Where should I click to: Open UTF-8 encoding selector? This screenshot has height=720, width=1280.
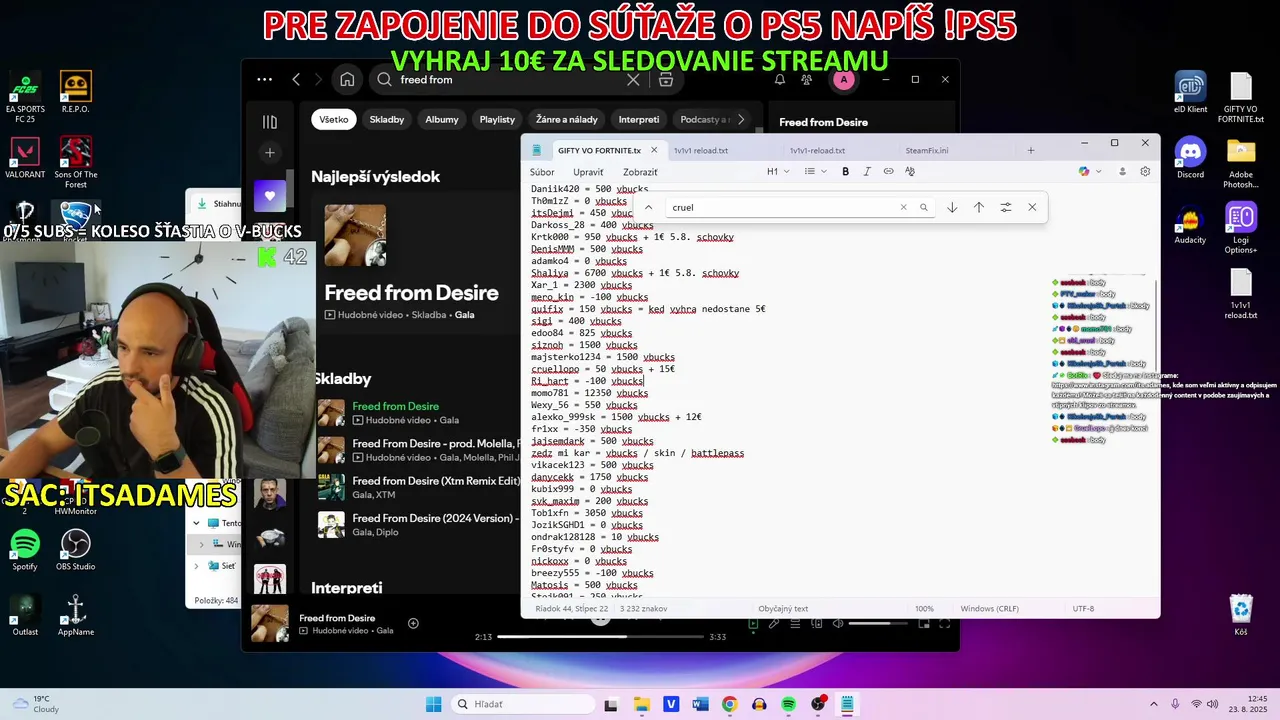coord(1083,608)
